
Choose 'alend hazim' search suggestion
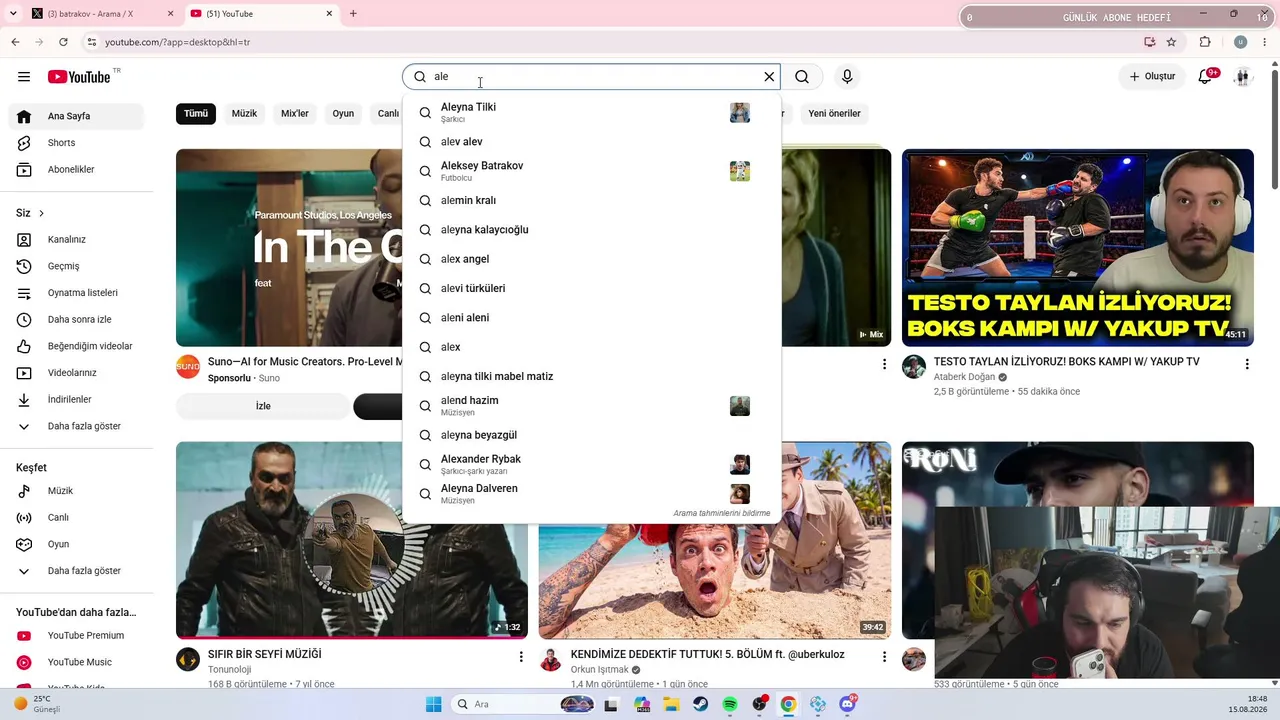coord(591,405)
